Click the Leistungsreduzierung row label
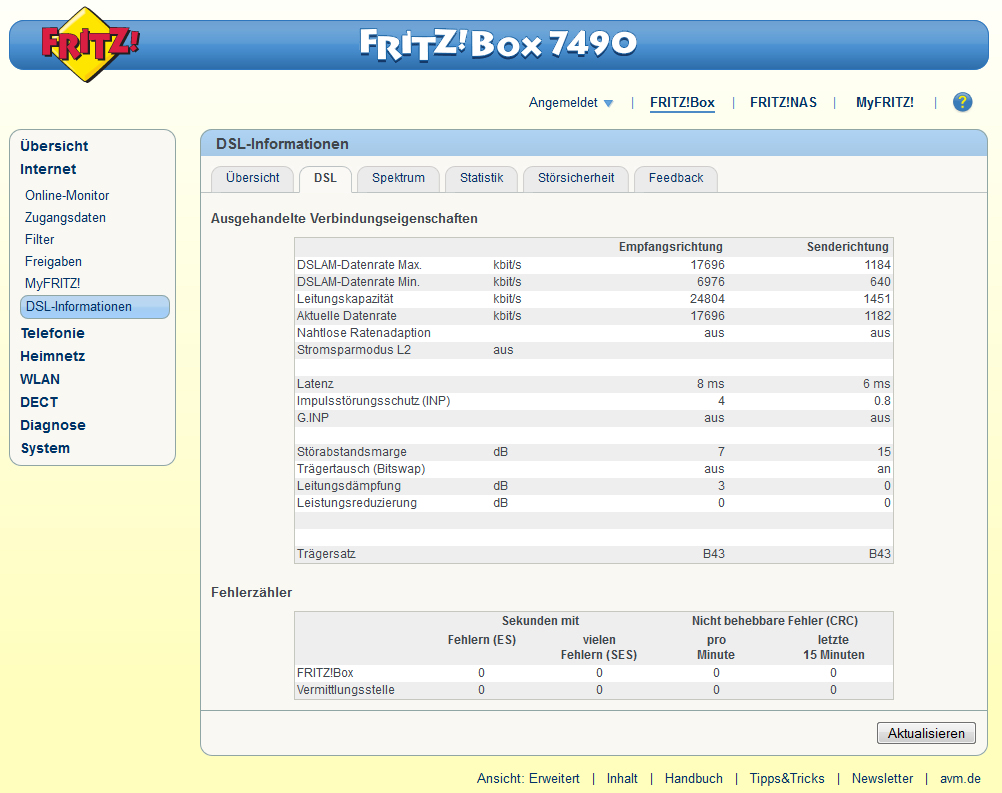1002x793 pixels. pos(357,503)
